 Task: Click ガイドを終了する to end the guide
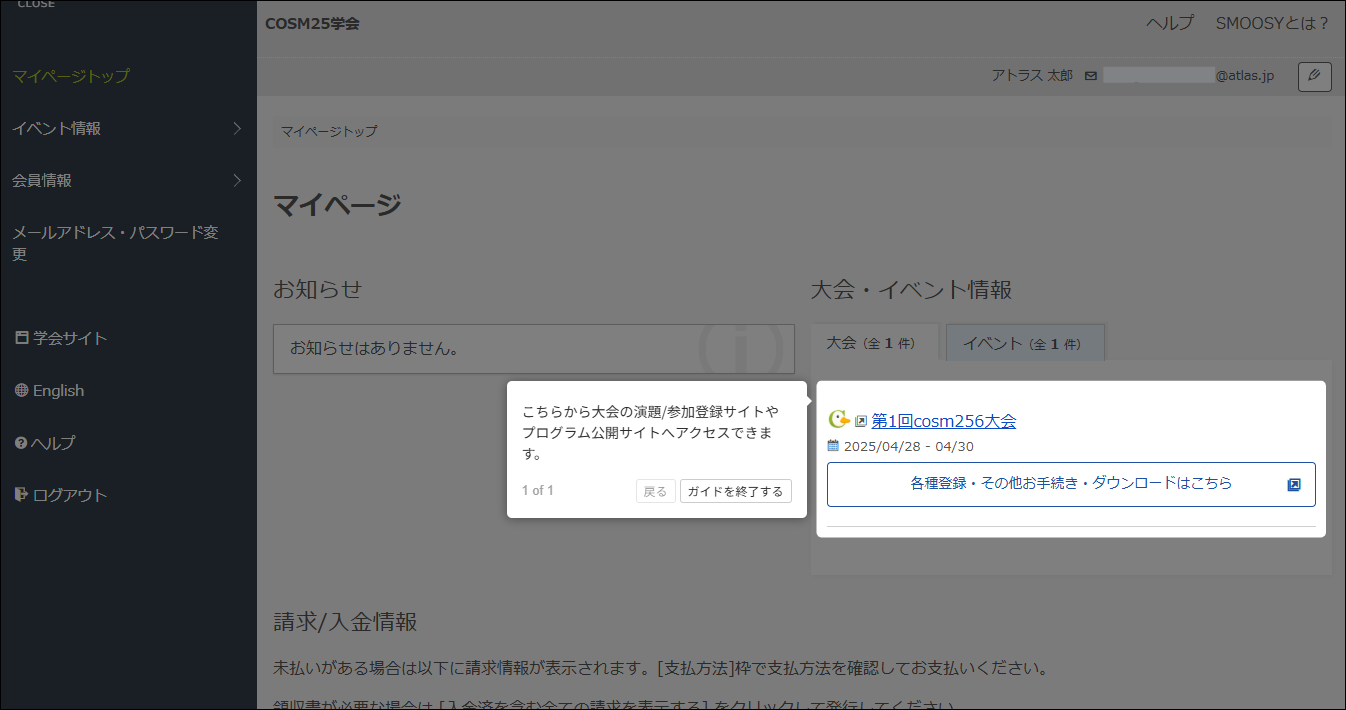point(736,490)
